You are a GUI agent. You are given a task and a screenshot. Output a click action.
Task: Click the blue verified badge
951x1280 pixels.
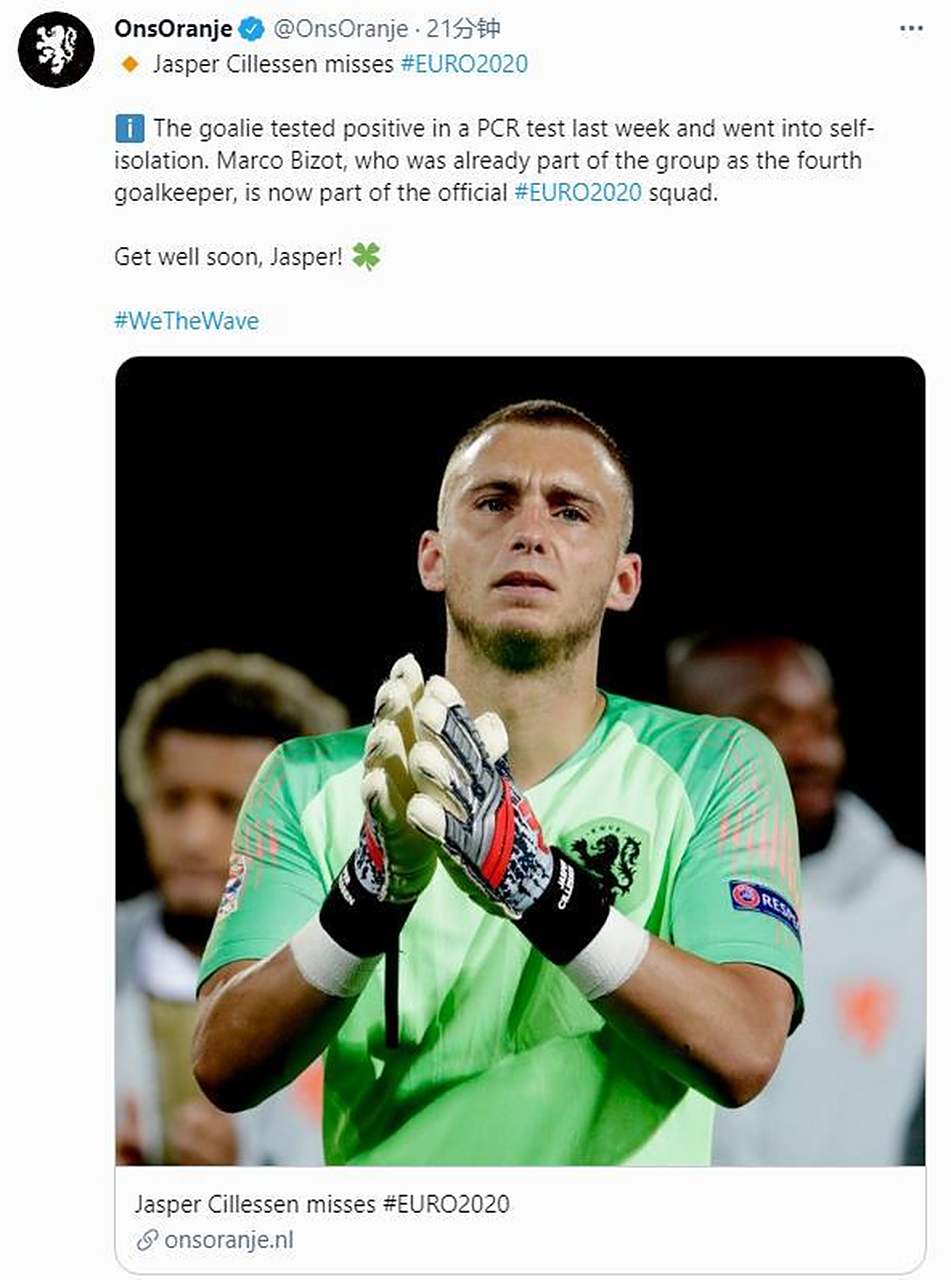click(251, 29)
